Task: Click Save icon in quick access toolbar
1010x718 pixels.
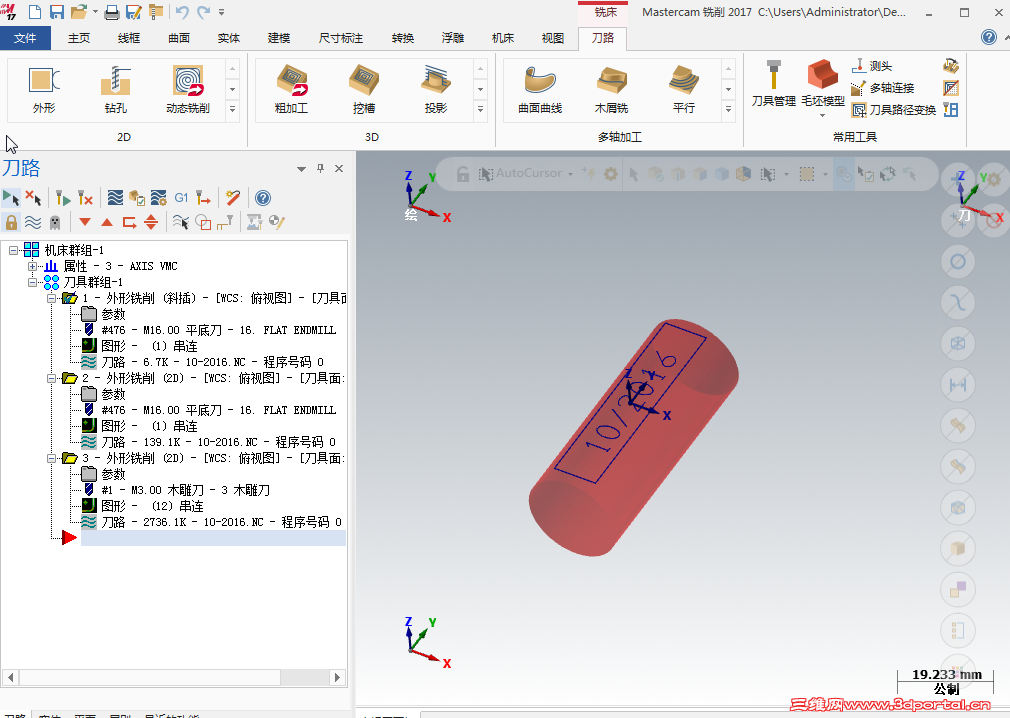Action: click(x=57, y=12)
